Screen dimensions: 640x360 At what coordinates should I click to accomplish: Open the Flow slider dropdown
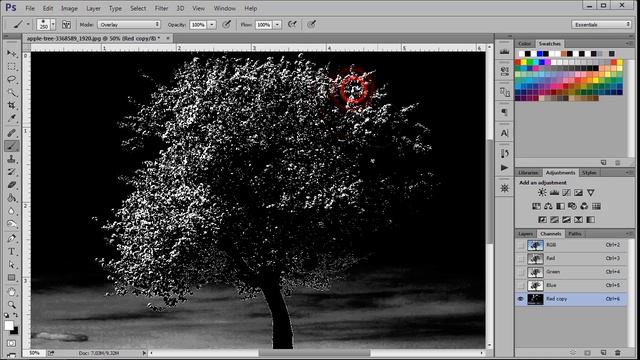277,24
